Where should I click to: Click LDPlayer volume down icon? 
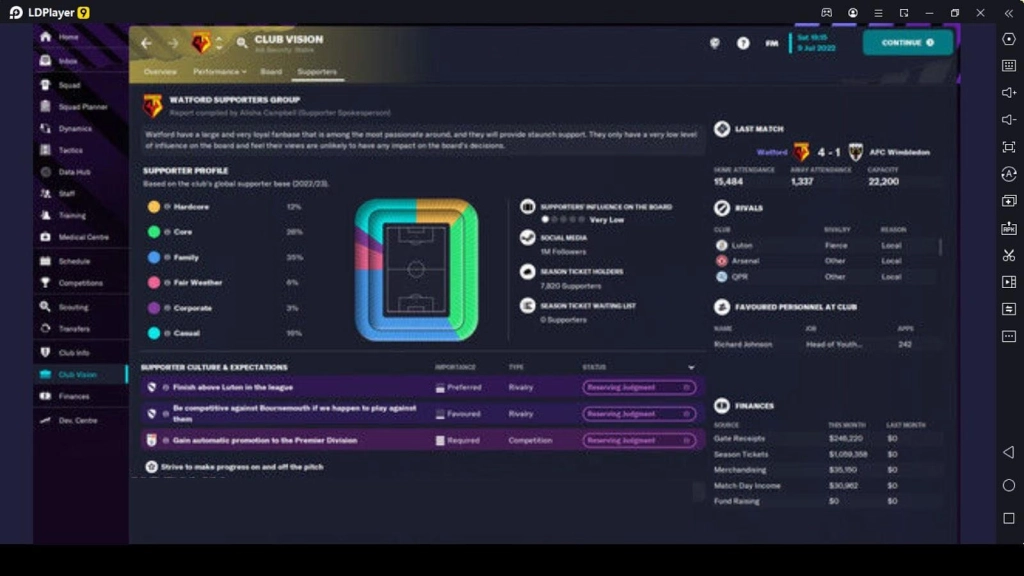click(1009, 120)
